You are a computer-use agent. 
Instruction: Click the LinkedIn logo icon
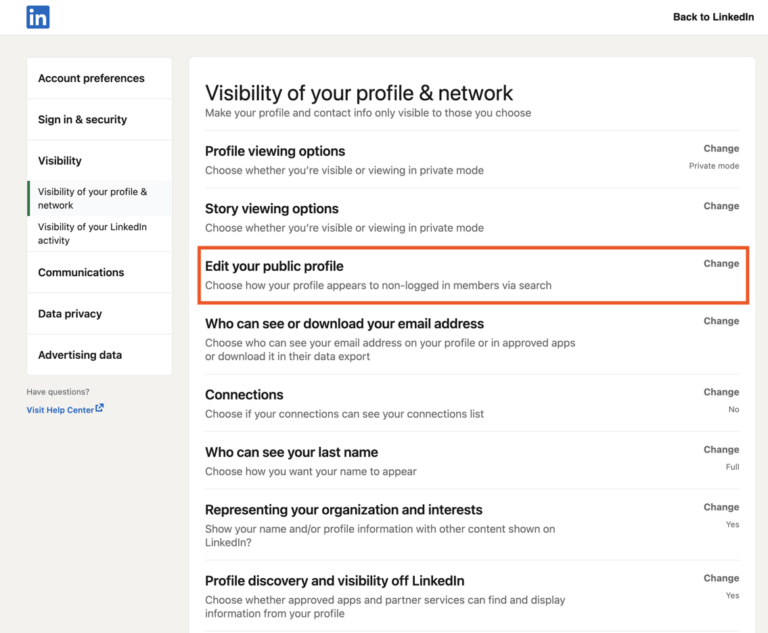point(38,17)
